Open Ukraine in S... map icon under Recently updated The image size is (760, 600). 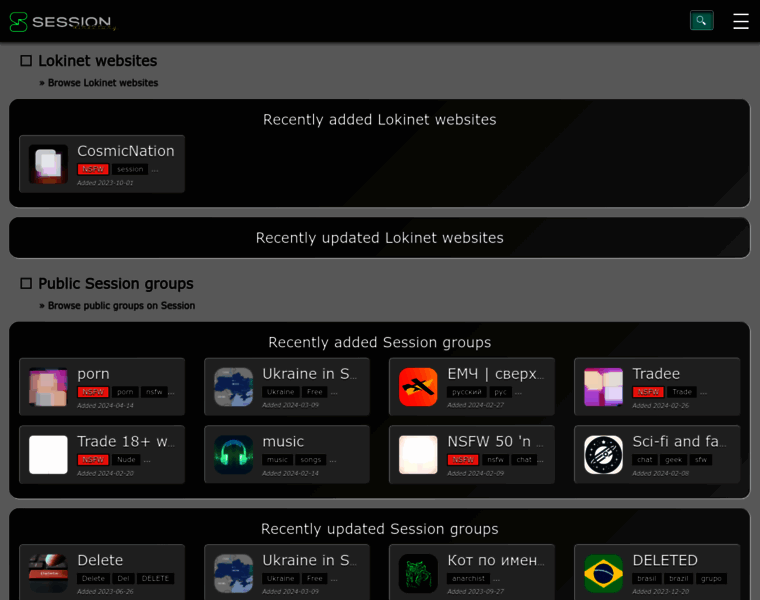pos(233,573)
